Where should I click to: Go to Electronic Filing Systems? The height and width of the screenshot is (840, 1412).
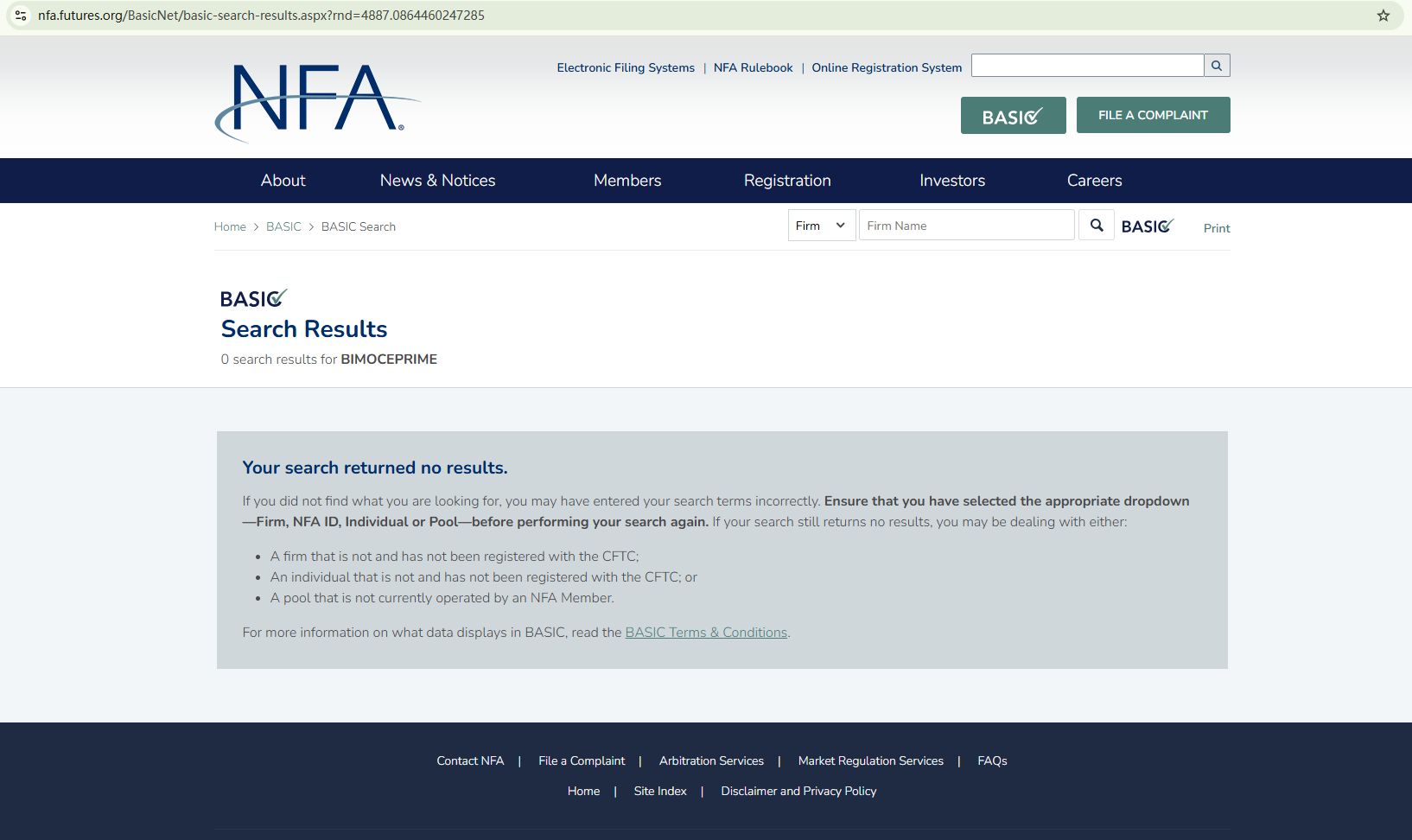click(x=626, y=67)
